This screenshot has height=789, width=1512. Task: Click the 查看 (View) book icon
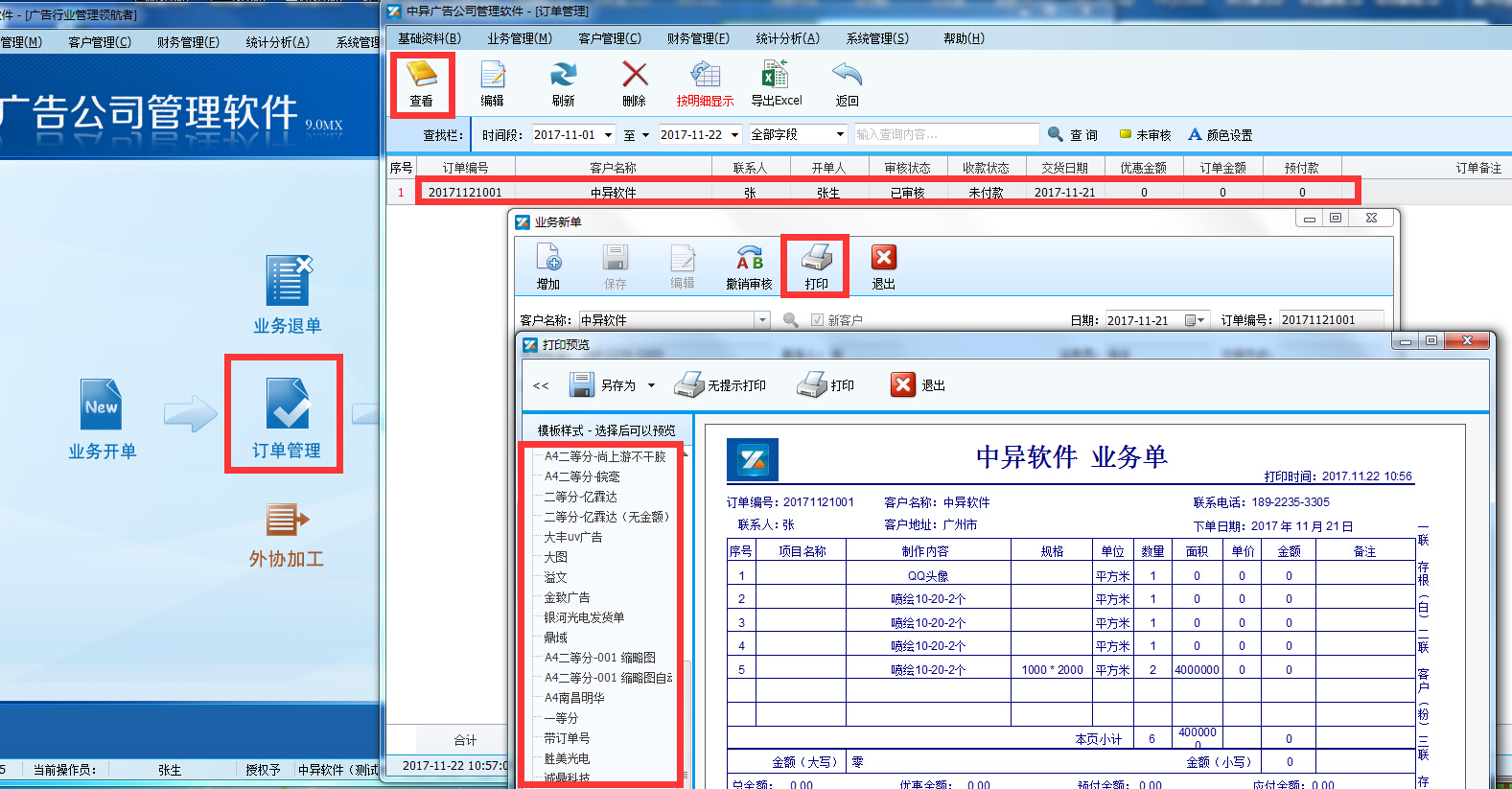pos(422,75)
